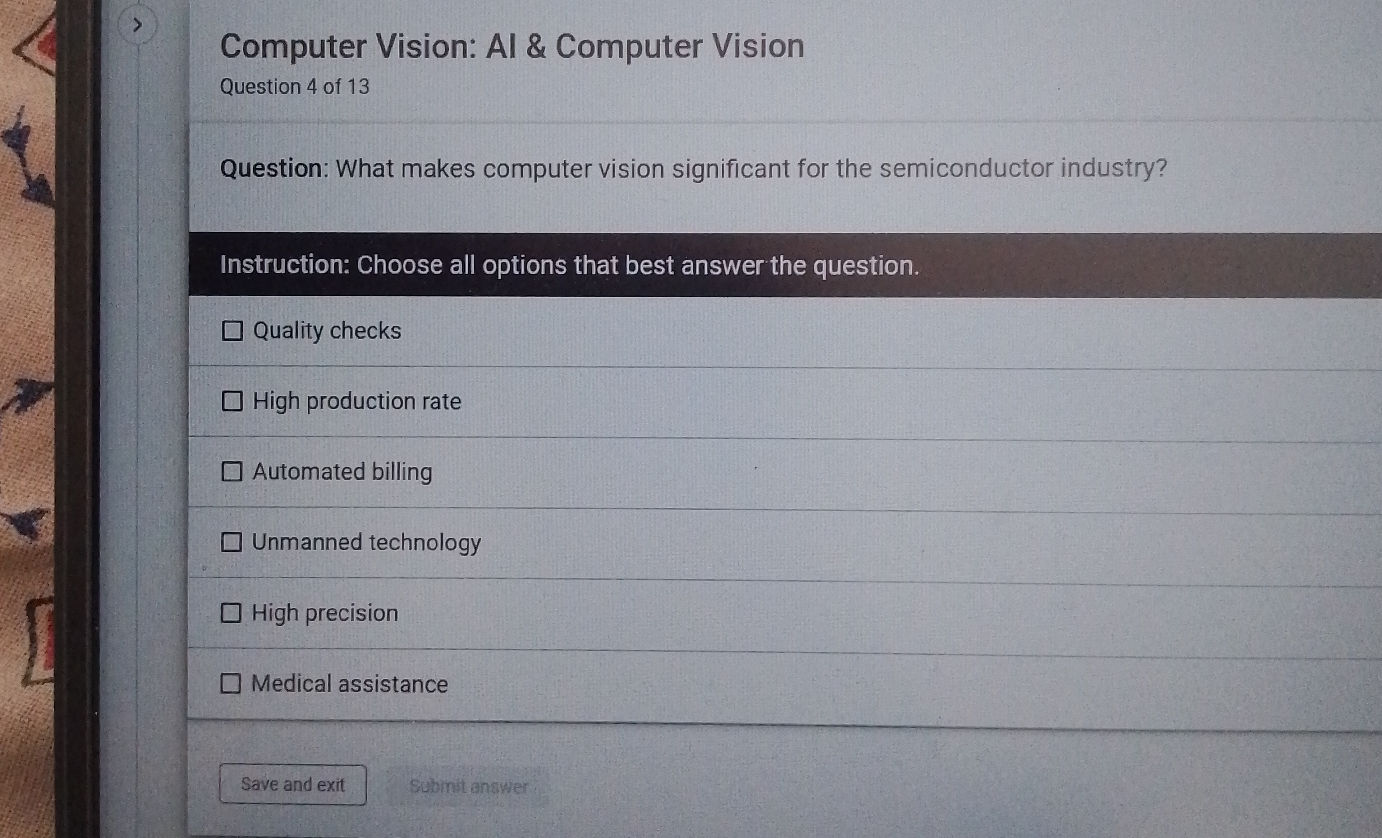This screenshot has height=838, width=1382.
Task: Click the Save and exit button
Action: 293,785
